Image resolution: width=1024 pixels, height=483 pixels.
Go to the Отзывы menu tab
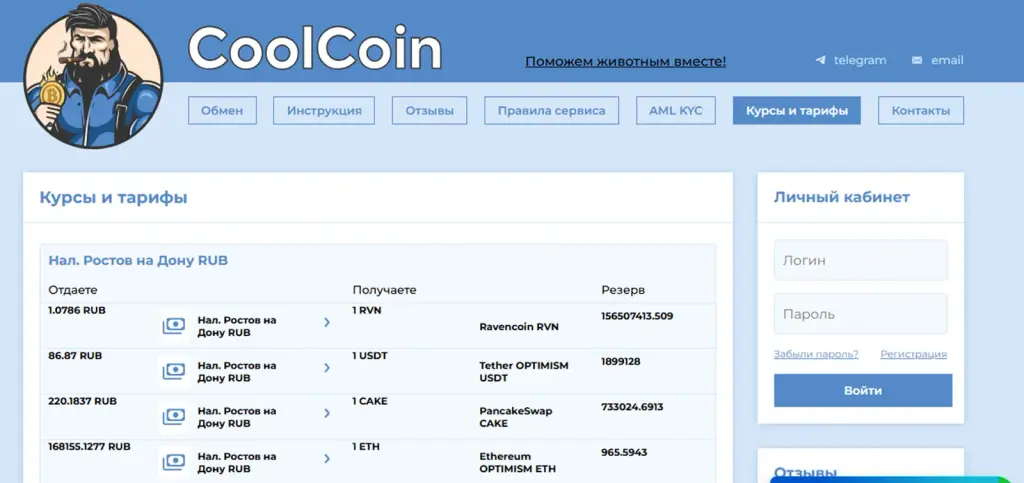430,110
